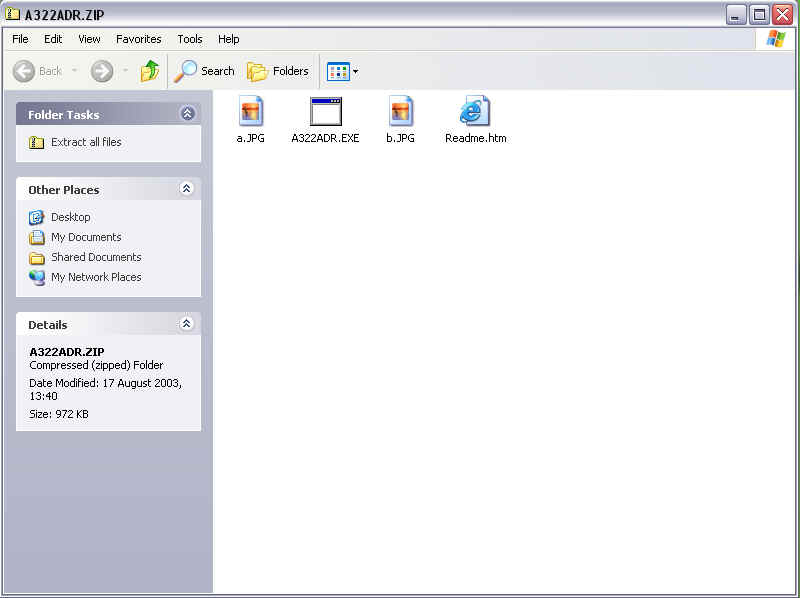Image resolution: width=800 pixels, height=598 pixels.
Task: Open the File menu
Action: click(x=20, y=39)
